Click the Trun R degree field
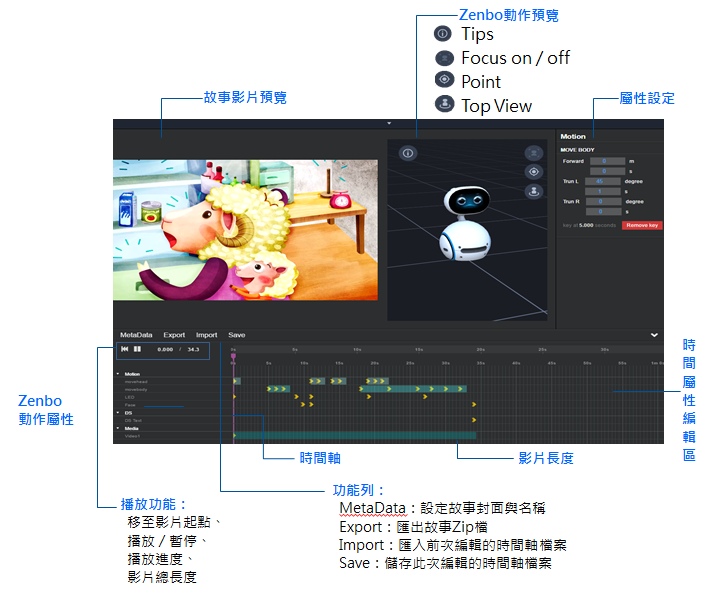Image resolution: width=713 pixels, height=595 pixels. pos(603,202)
